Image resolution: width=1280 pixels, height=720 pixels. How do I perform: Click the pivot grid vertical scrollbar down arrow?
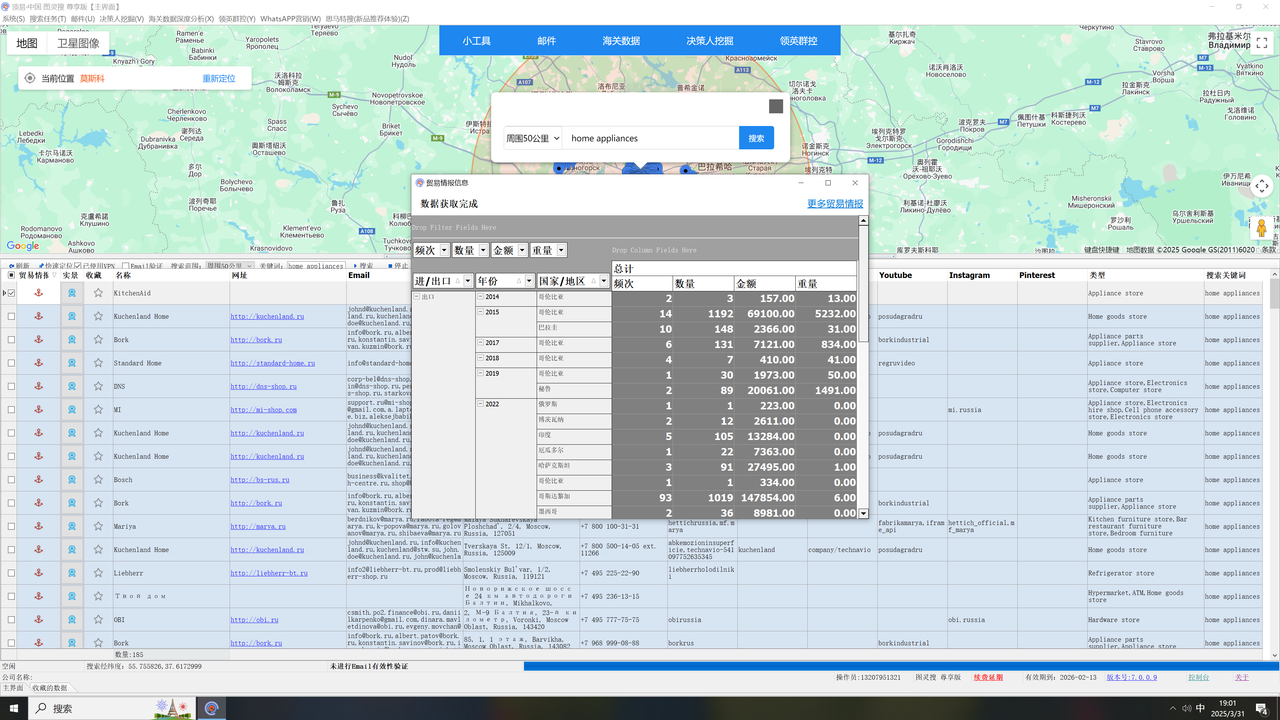[x=864, y=513]
